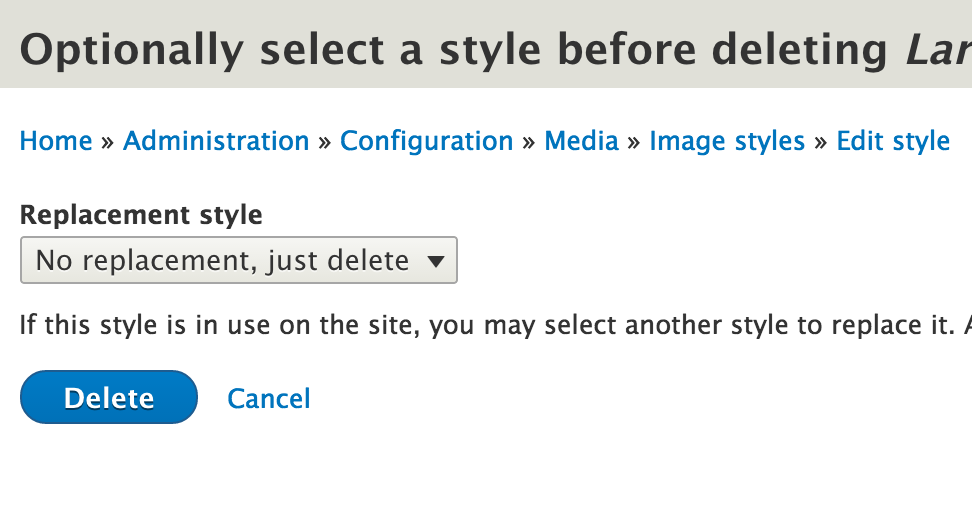This screenshot has height=520, width=972.
Task: Click the italic style name in heading
Action: (x=939, y=50)
